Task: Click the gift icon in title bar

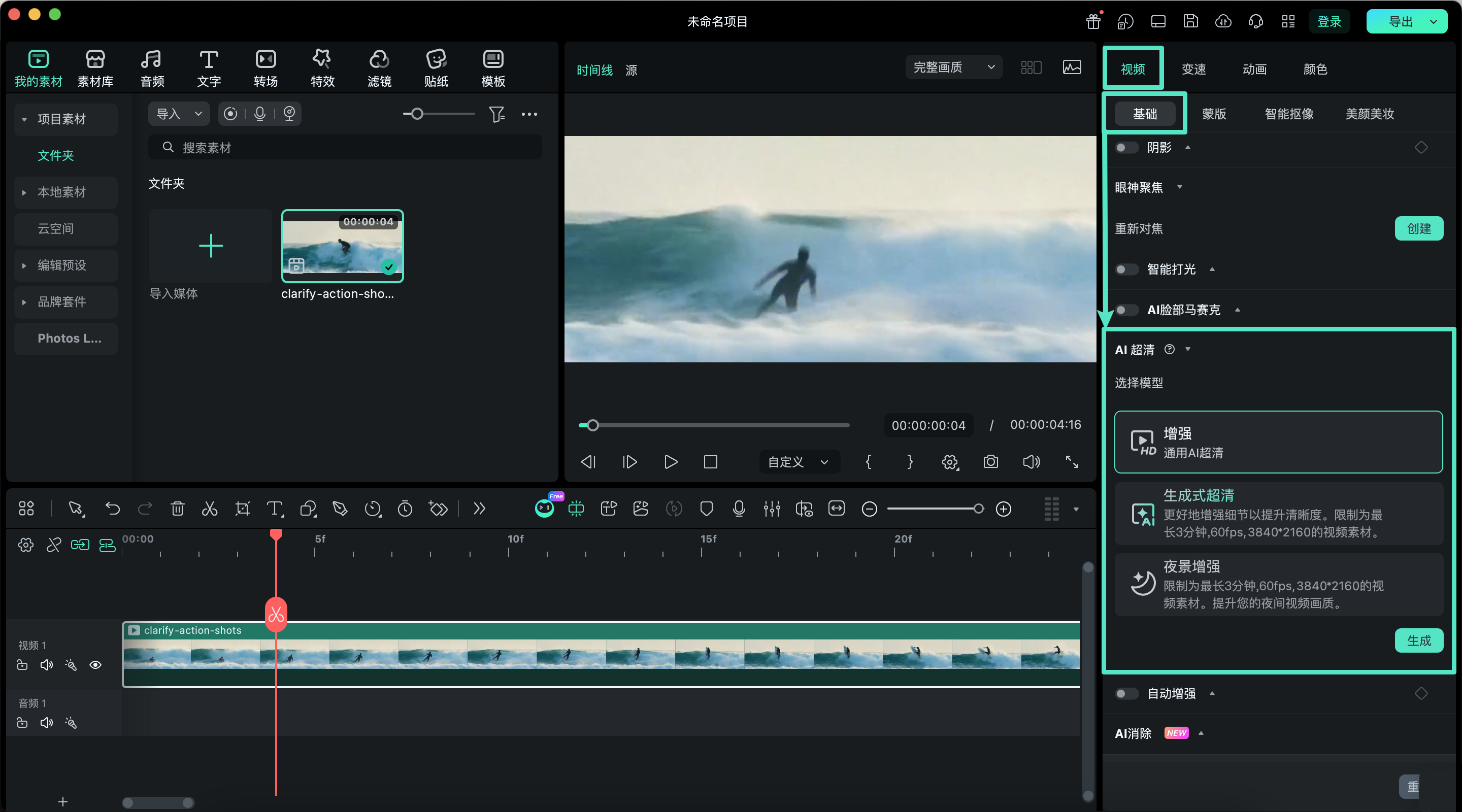Action: point(1093,21)
